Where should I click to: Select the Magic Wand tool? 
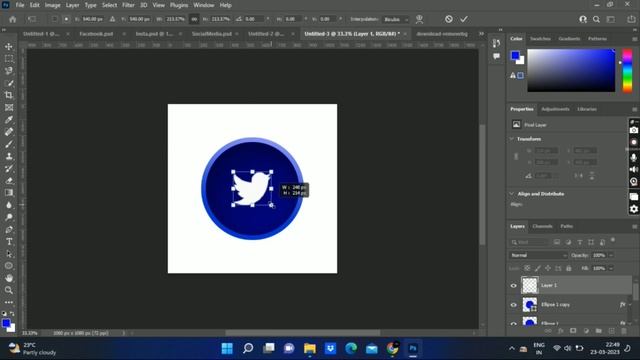coord(9,83)
